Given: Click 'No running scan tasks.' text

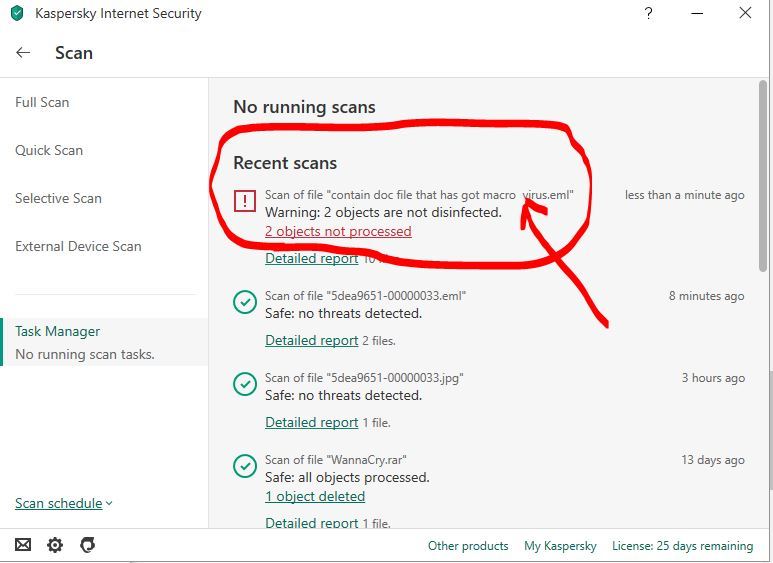Looking at the screenshot, I should tap(85, 354).
